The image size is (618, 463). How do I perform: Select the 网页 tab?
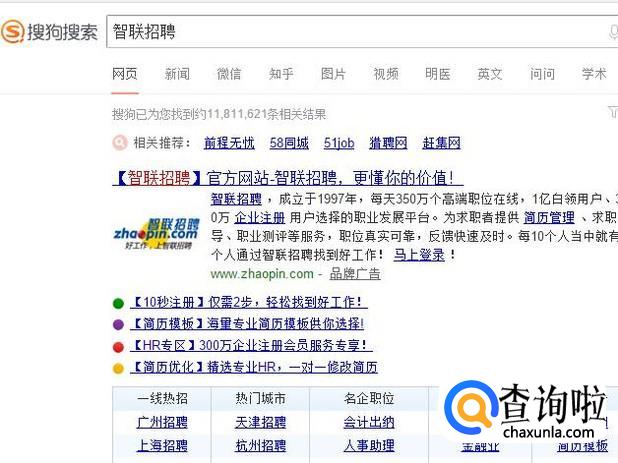[125, 74]
